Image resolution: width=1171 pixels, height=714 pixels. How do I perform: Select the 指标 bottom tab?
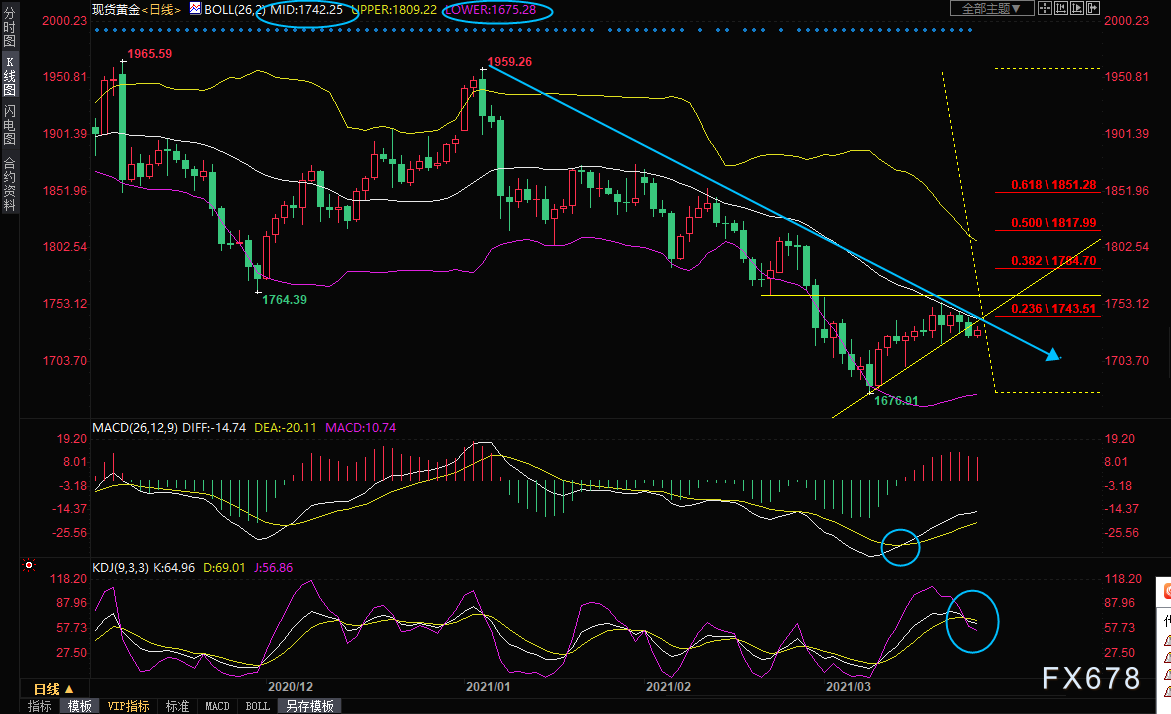click(40, 706)
